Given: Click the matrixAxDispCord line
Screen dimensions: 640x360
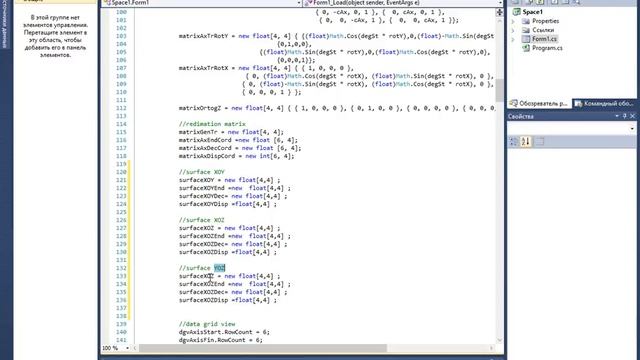Looking at the screenshot, I should pyautogui.click(x=236, y=156).
